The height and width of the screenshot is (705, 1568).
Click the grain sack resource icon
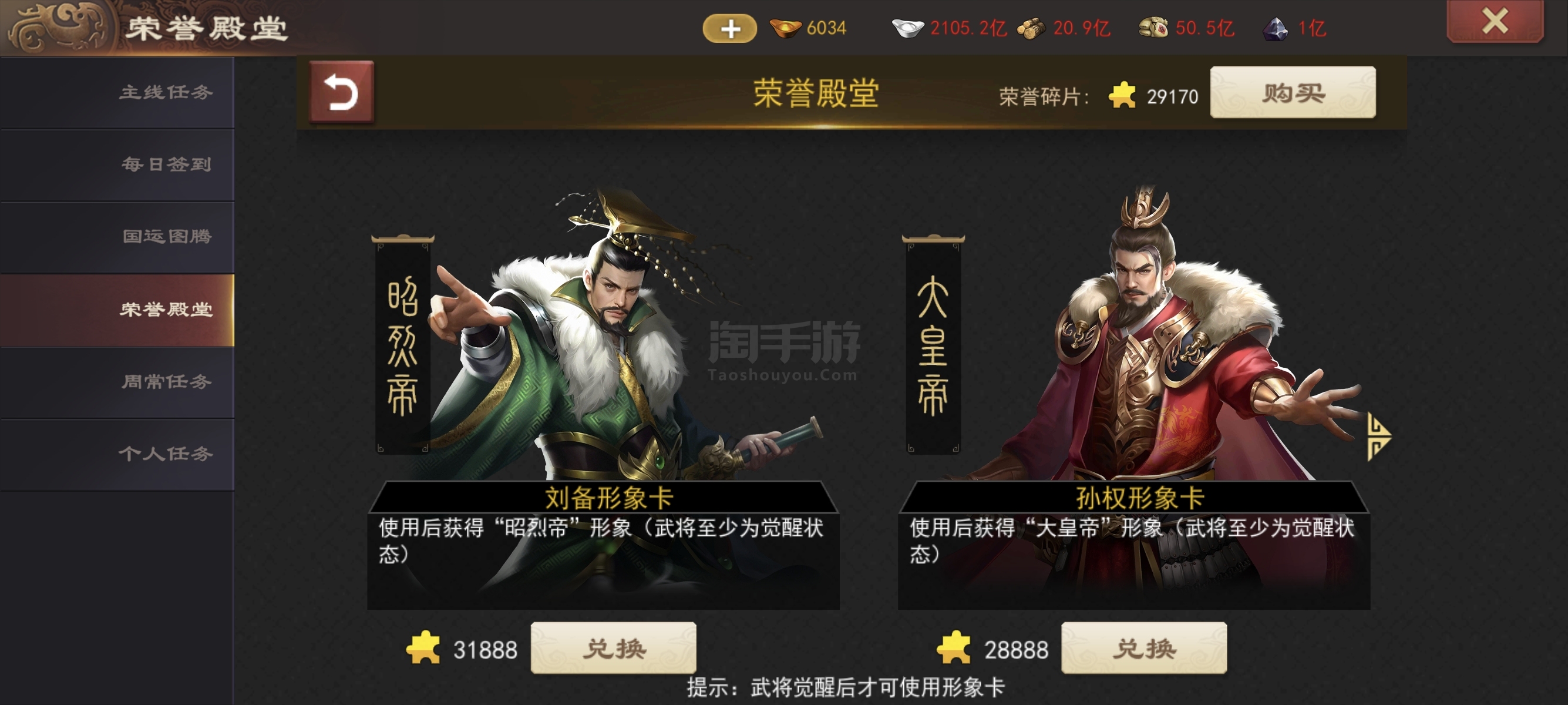[x=1153, y=28]
